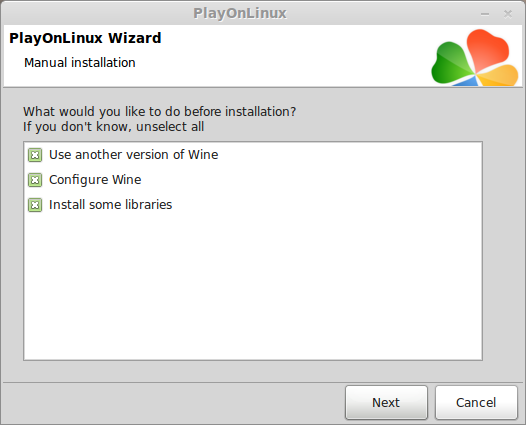Click empty space in the options list box
Viewport: 526px width, 425px height.
click(x=253, y=285)
